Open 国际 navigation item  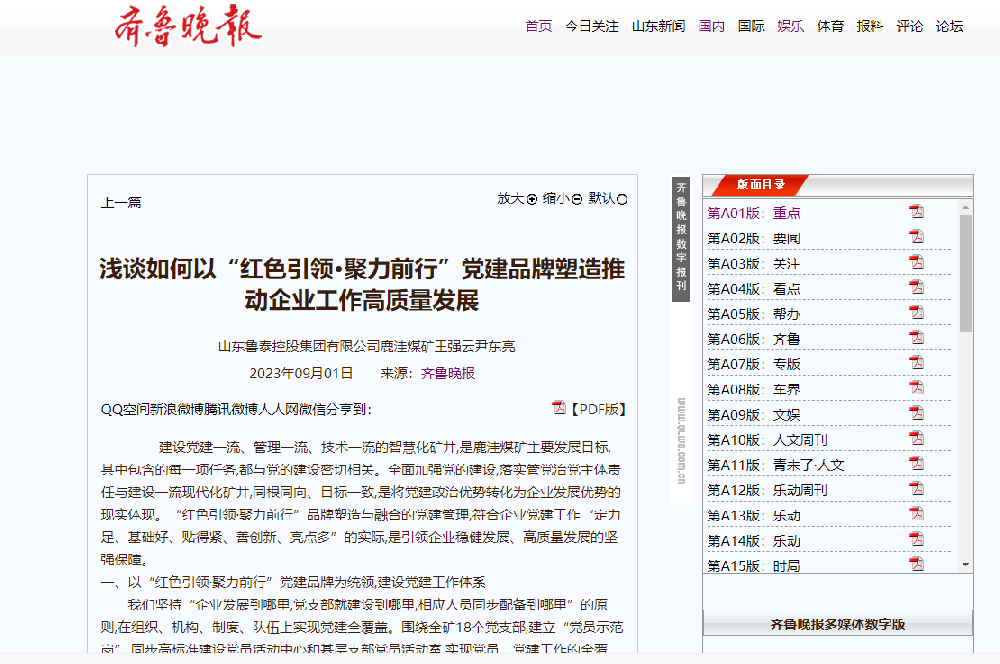click(751, 26)
